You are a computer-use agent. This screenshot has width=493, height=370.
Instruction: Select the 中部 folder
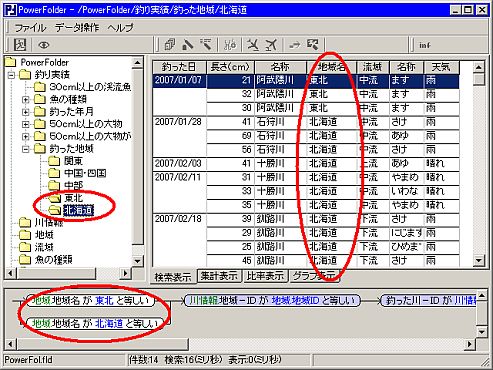73,186
